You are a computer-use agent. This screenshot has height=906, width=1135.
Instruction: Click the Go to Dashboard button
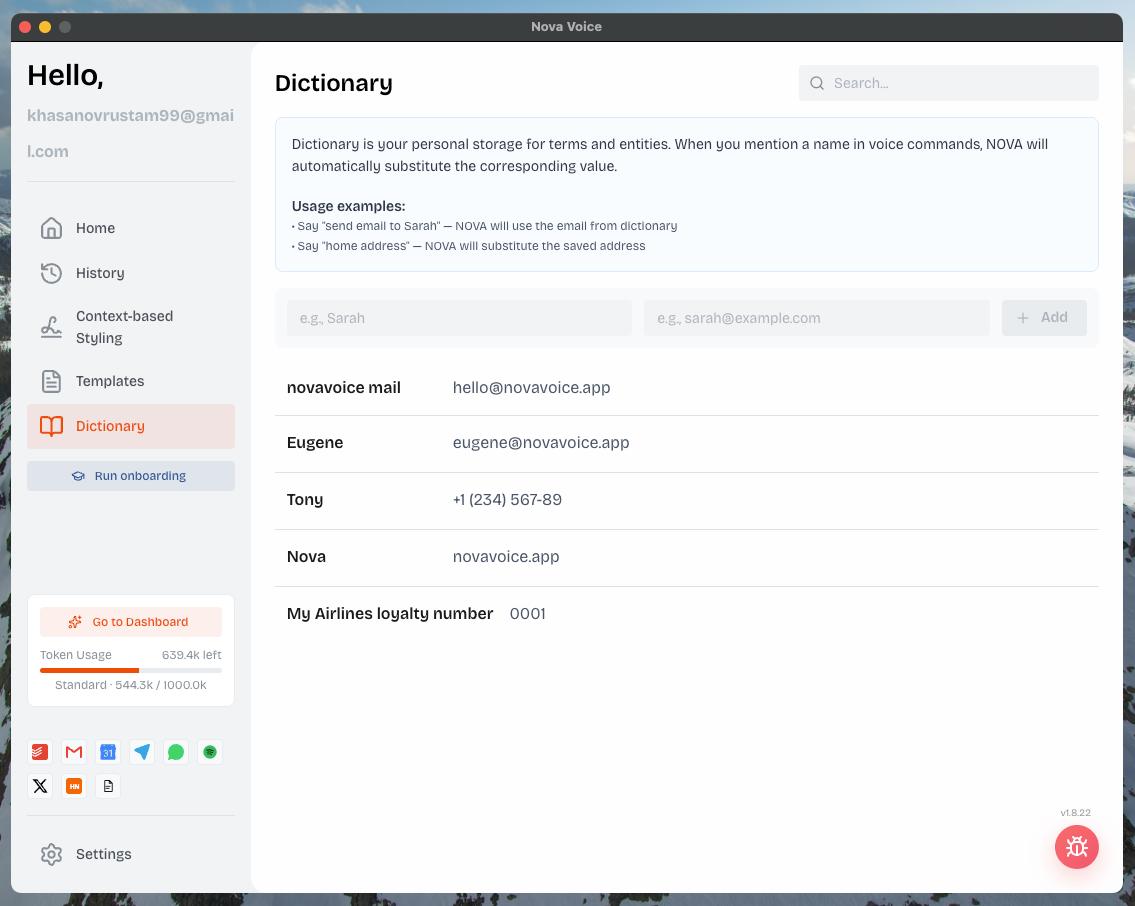131,621
